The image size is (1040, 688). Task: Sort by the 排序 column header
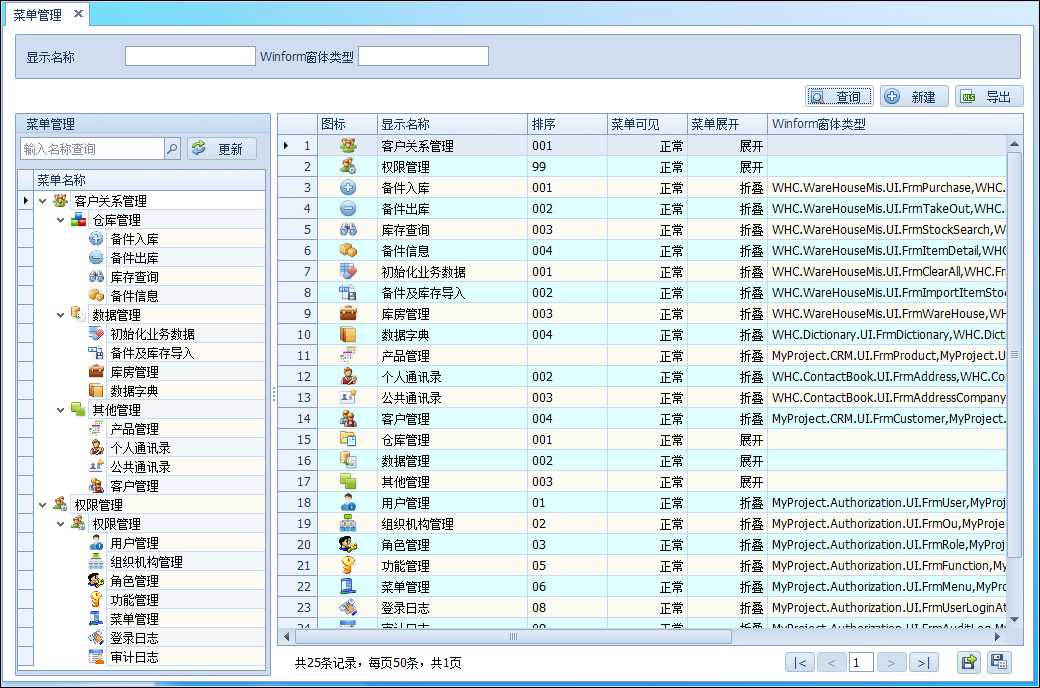click(x=566, y=124)
